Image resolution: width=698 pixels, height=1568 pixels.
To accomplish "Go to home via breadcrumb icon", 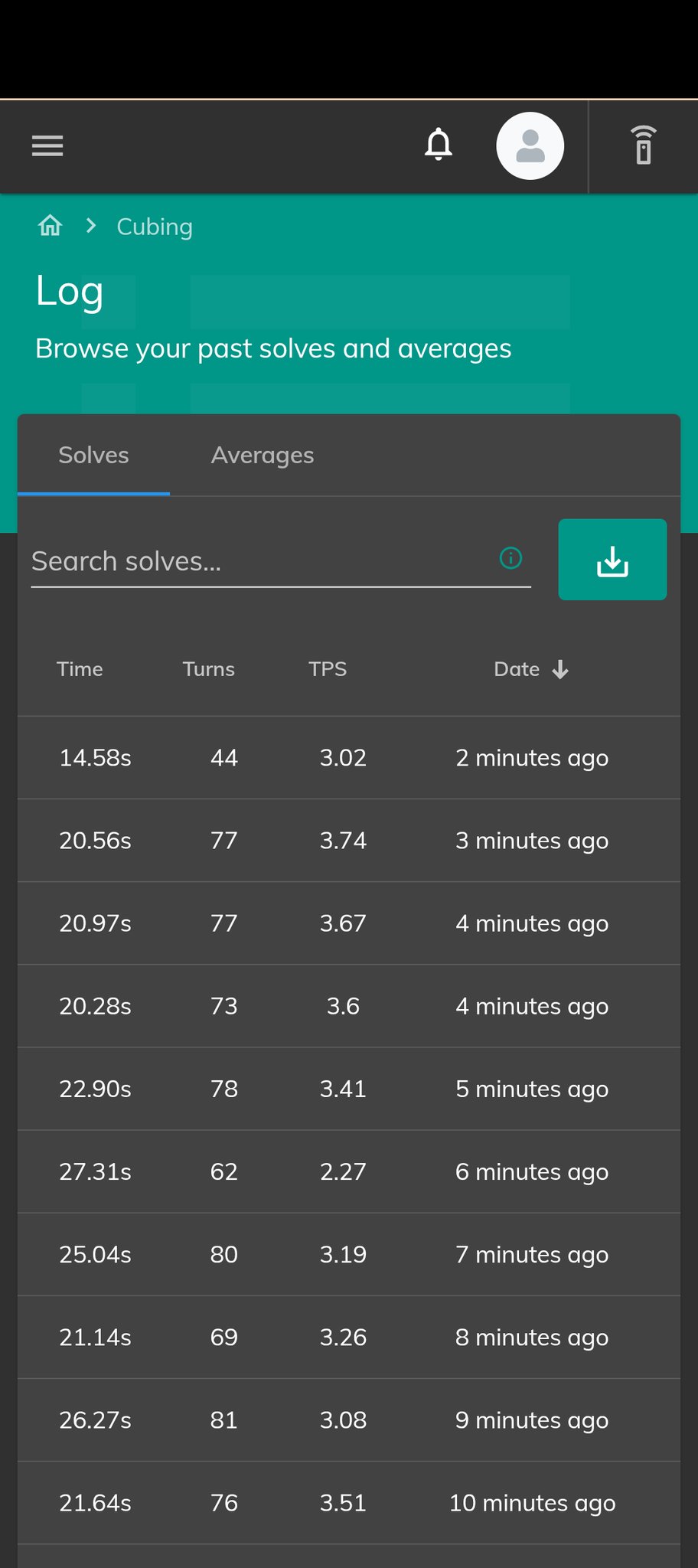I will point(51,226).
